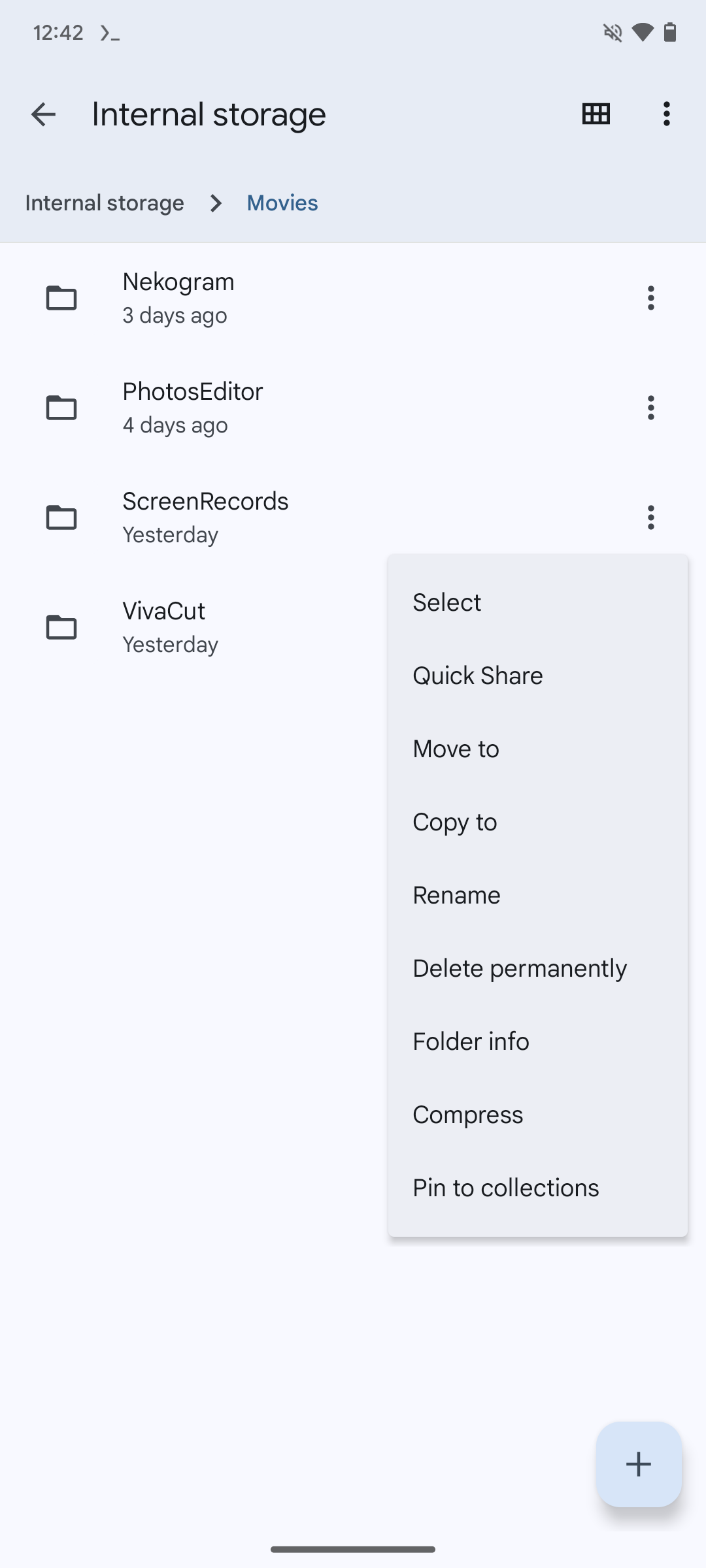Image resolution: width=706 pixels, height=1568 pixels.
Task: Switch to grid view layout
Action: pyautogui.click(x=596, y=114)
